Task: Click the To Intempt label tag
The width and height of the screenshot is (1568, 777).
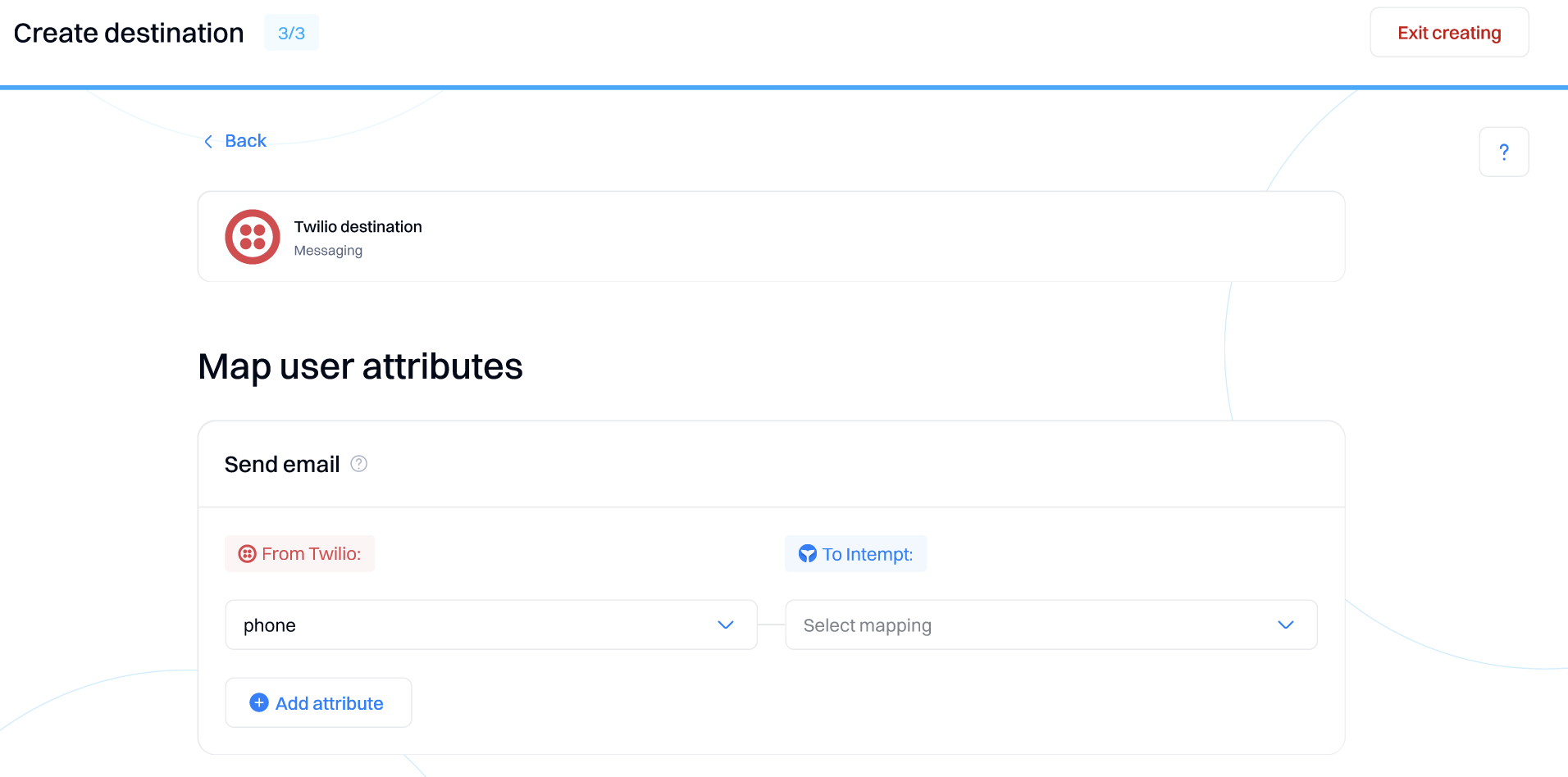Action: tap(856, 554)
